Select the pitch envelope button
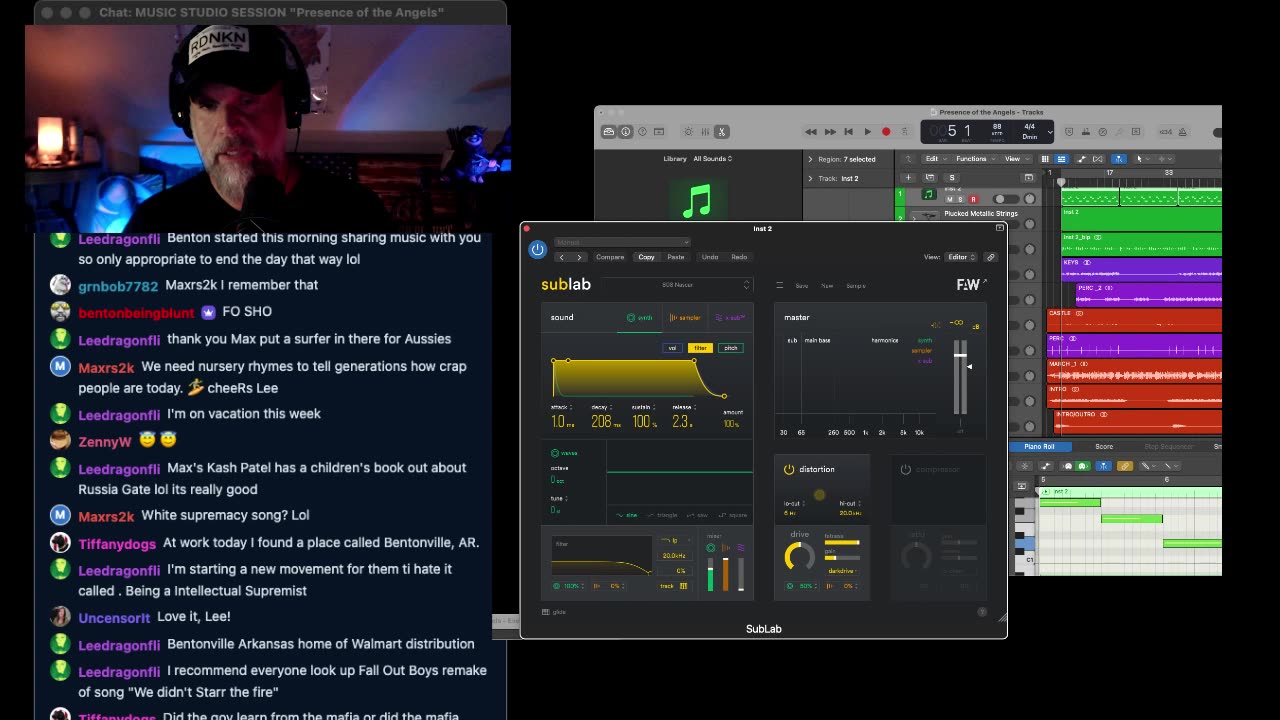1280x720 pixels. click(x=731, y=348)
